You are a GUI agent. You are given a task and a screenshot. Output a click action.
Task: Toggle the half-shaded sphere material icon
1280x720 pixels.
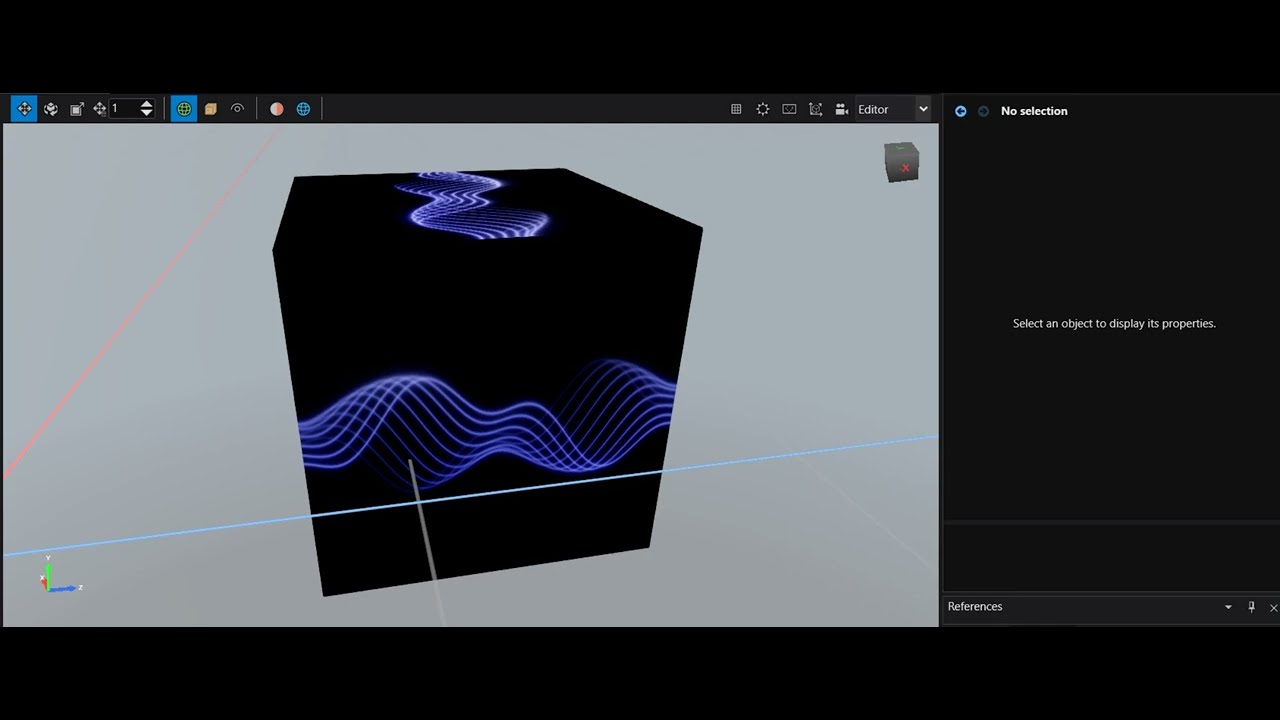tap(277, 109)
